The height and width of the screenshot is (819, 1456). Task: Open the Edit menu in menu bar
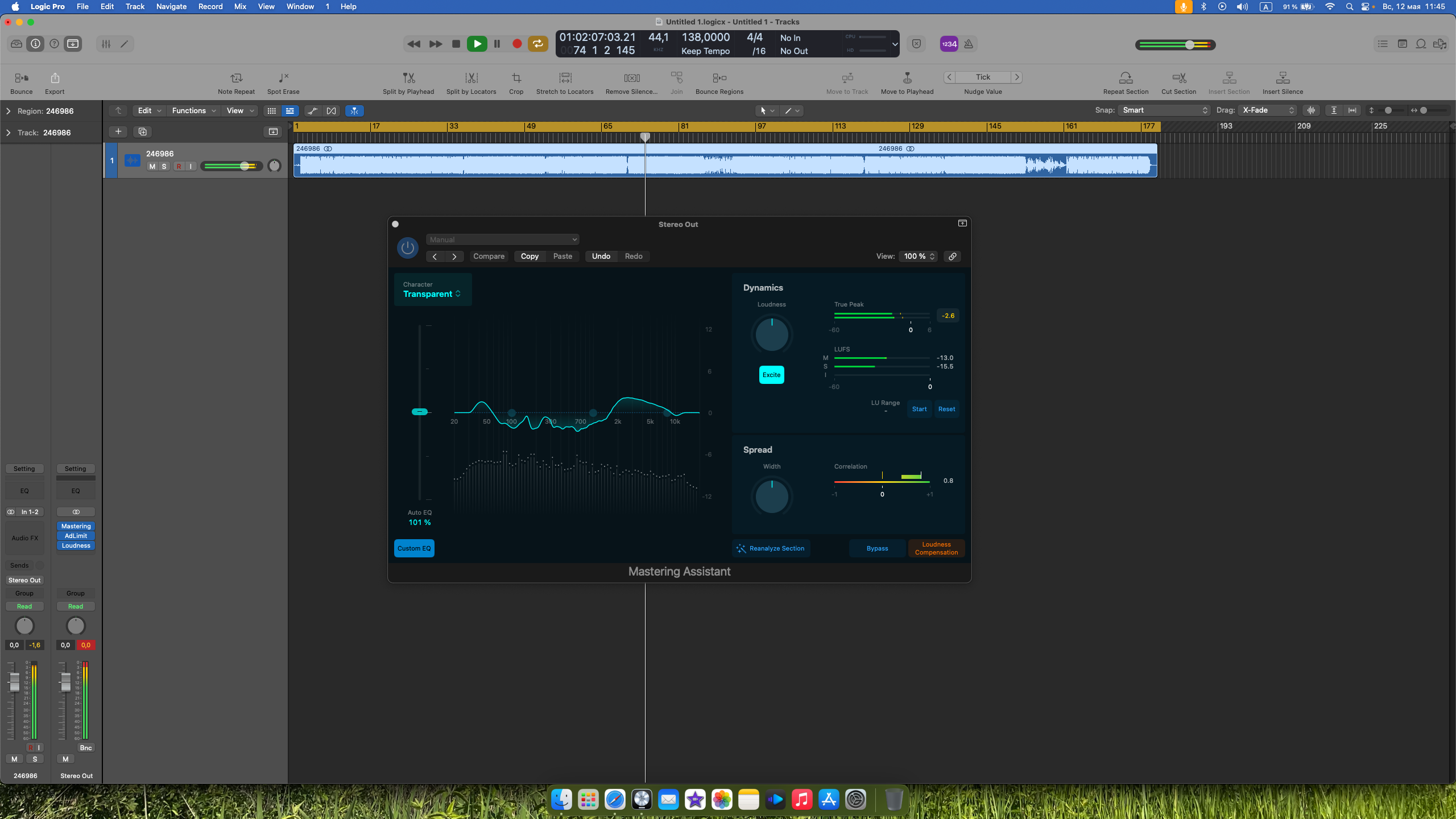108,7
